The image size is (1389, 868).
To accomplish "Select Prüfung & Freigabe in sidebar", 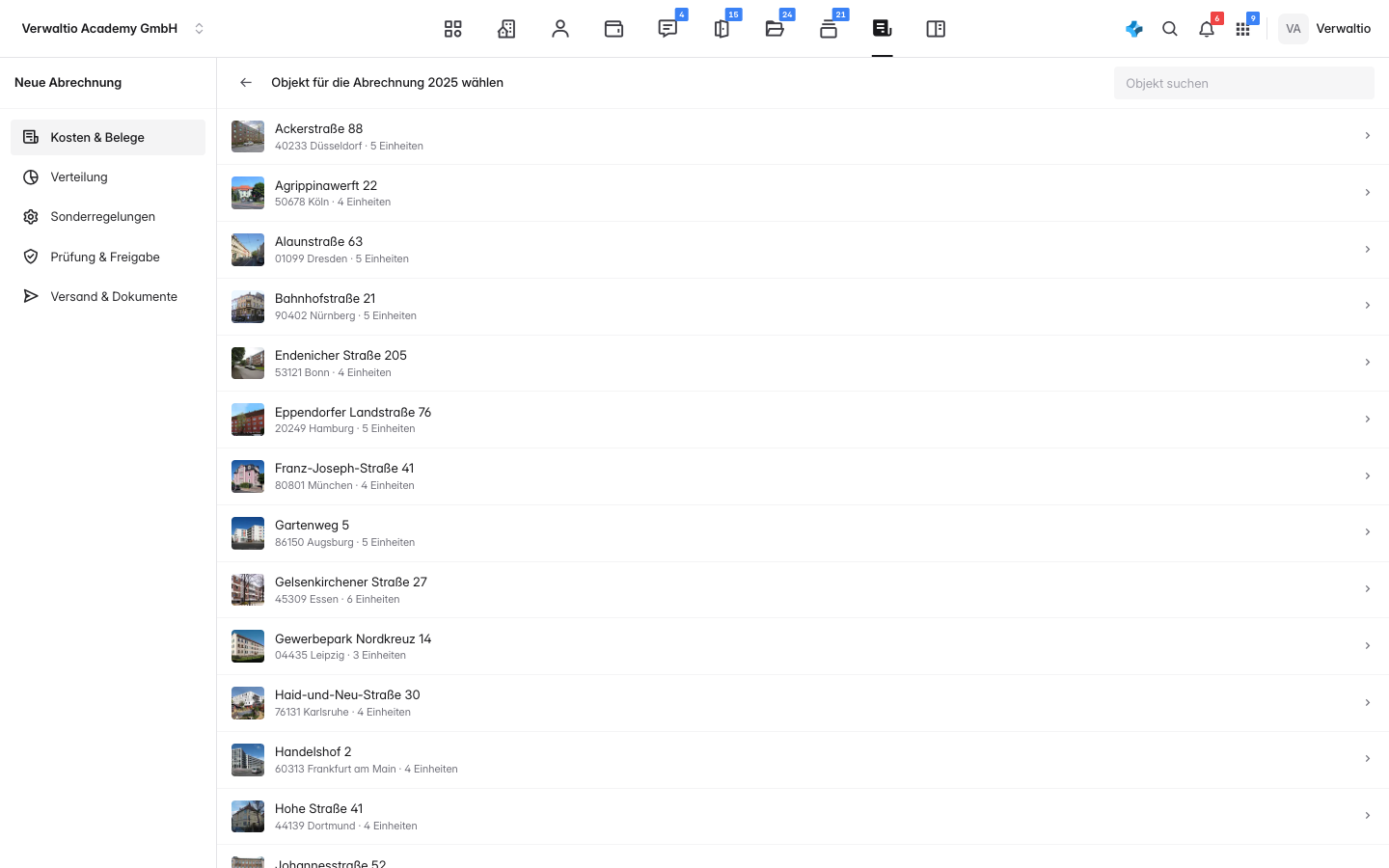I will tap(108, 258).
